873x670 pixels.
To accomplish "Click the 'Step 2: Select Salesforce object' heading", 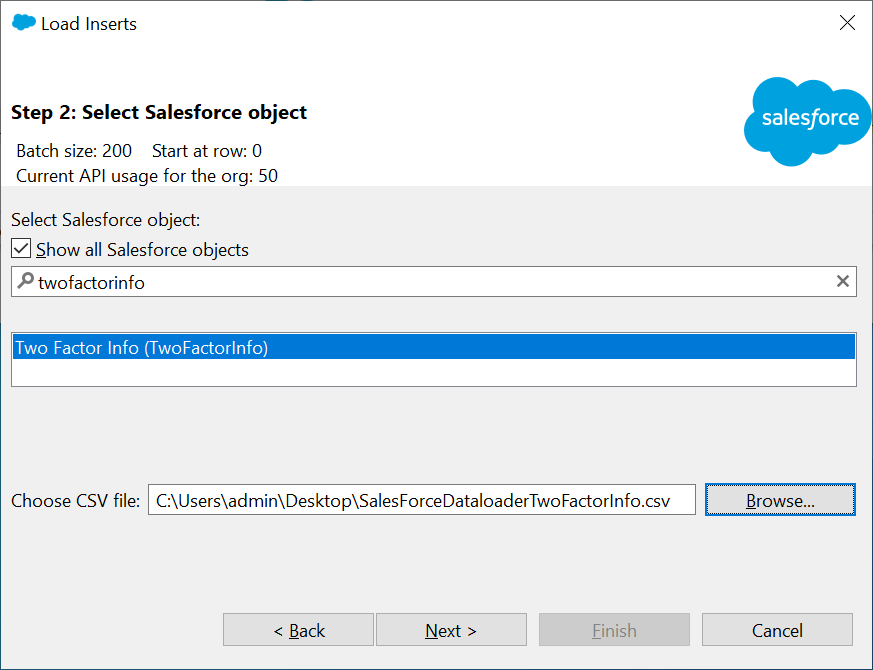I will pyautogui.click(x=159, y=112).
